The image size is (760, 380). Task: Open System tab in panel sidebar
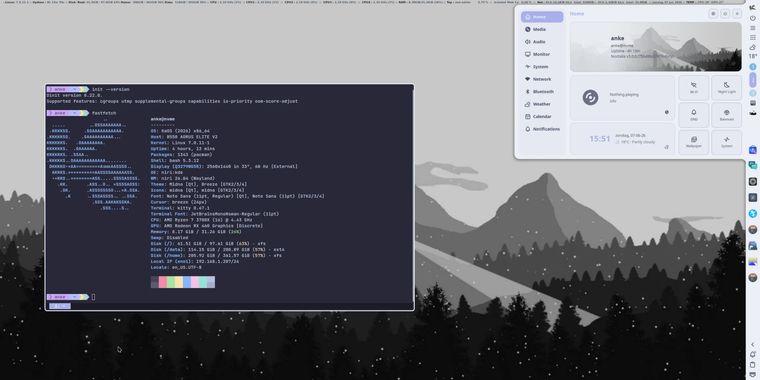tap(542, 67)
